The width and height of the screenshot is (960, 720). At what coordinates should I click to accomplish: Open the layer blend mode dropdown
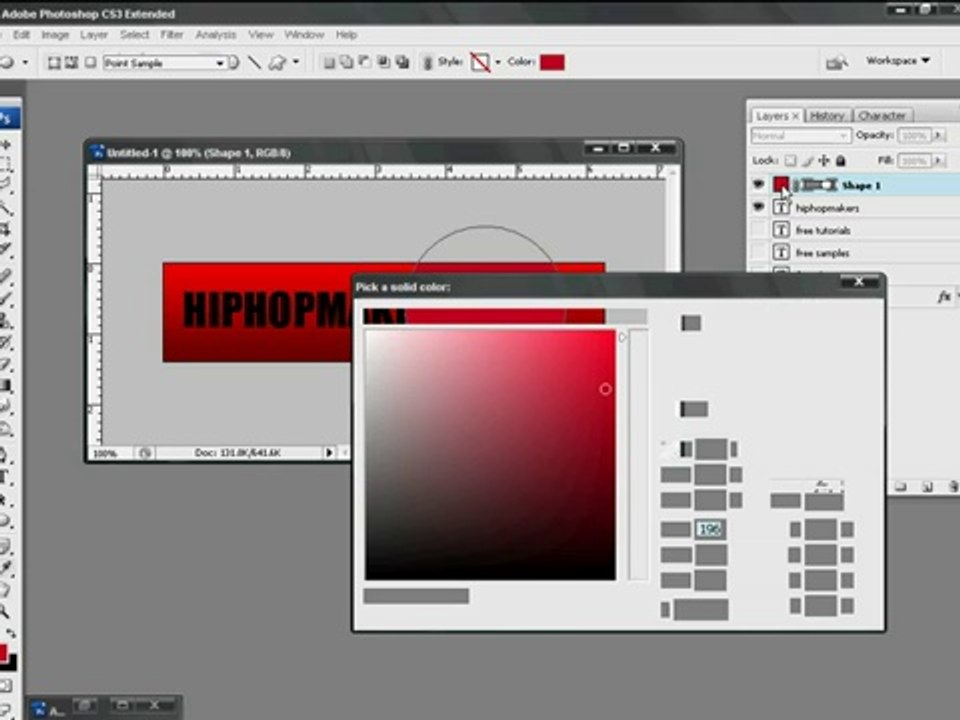[x=801, y=135]
